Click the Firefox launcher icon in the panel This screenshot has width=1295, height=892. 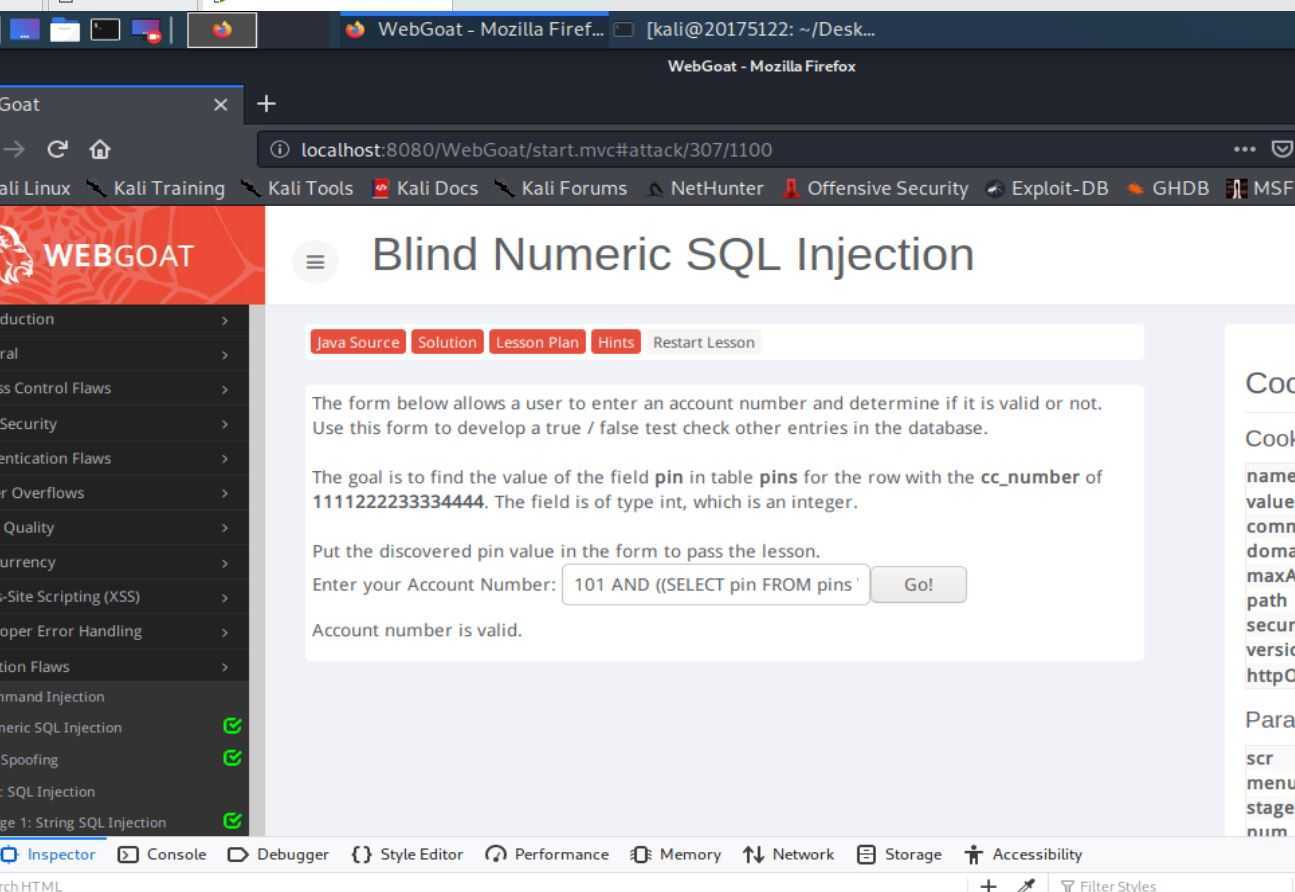(222, 30)
